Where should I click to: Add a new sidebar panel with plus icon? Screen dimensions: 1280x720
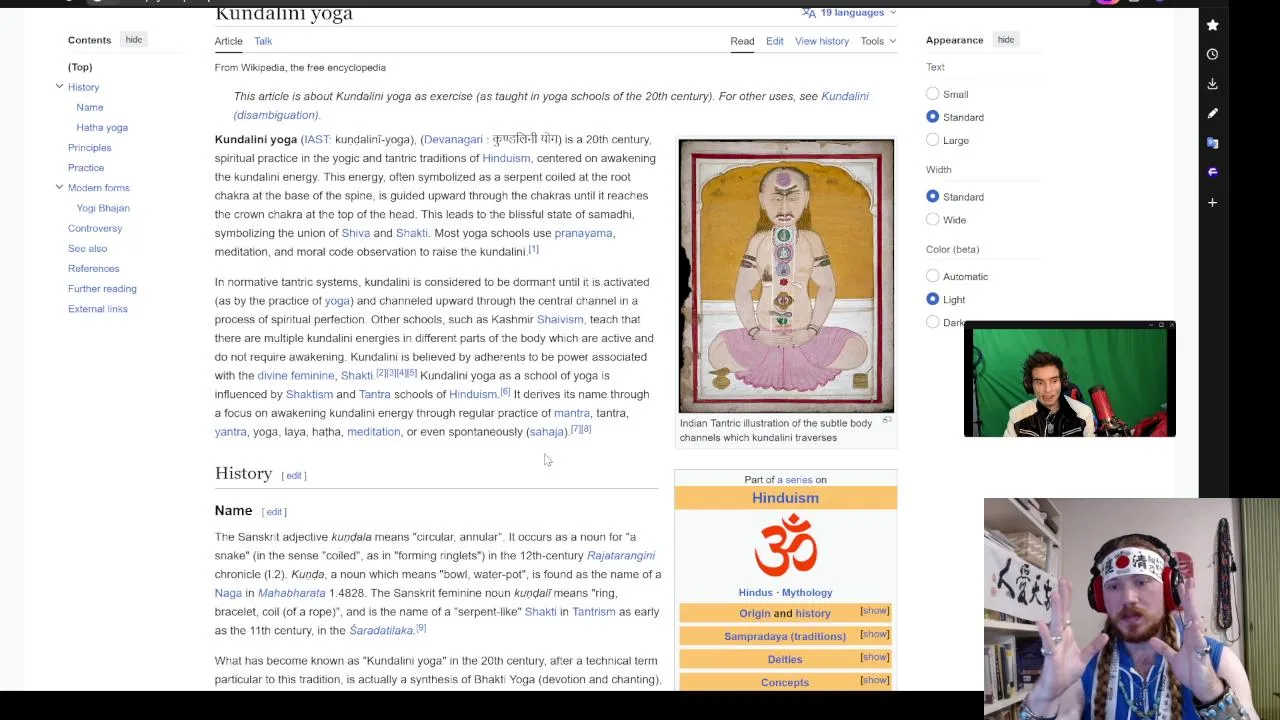(x=1212, y=202)
